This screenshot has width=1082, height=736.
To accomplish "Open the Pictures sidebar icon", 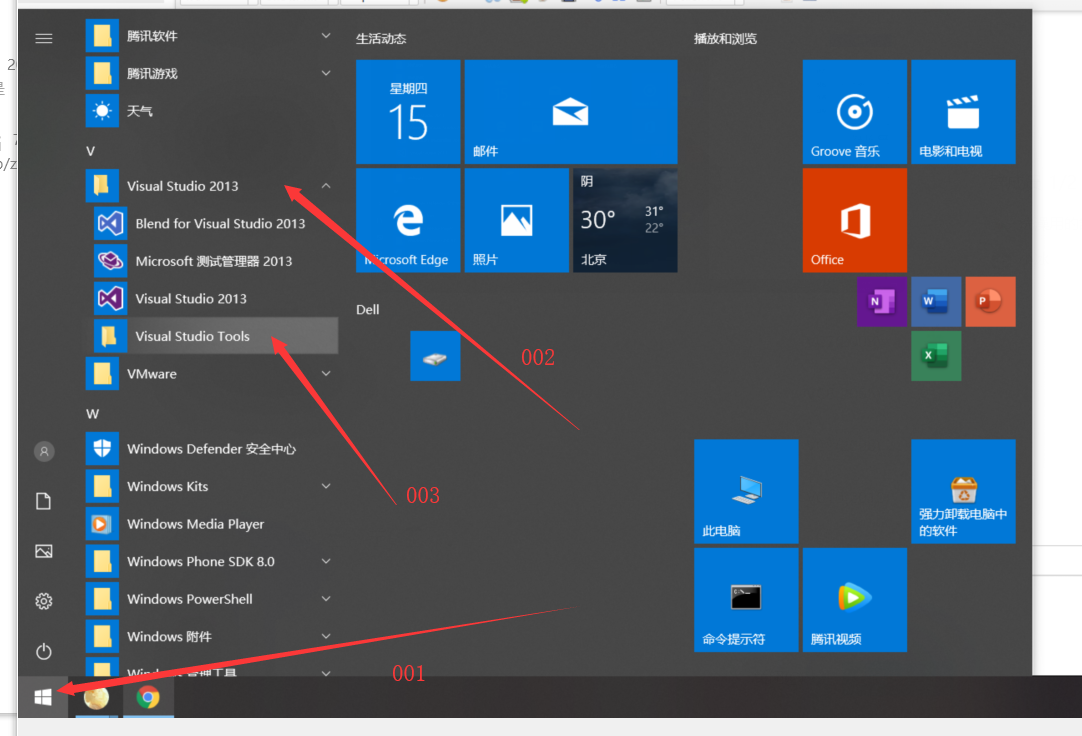I will click(x=43, y=551).
